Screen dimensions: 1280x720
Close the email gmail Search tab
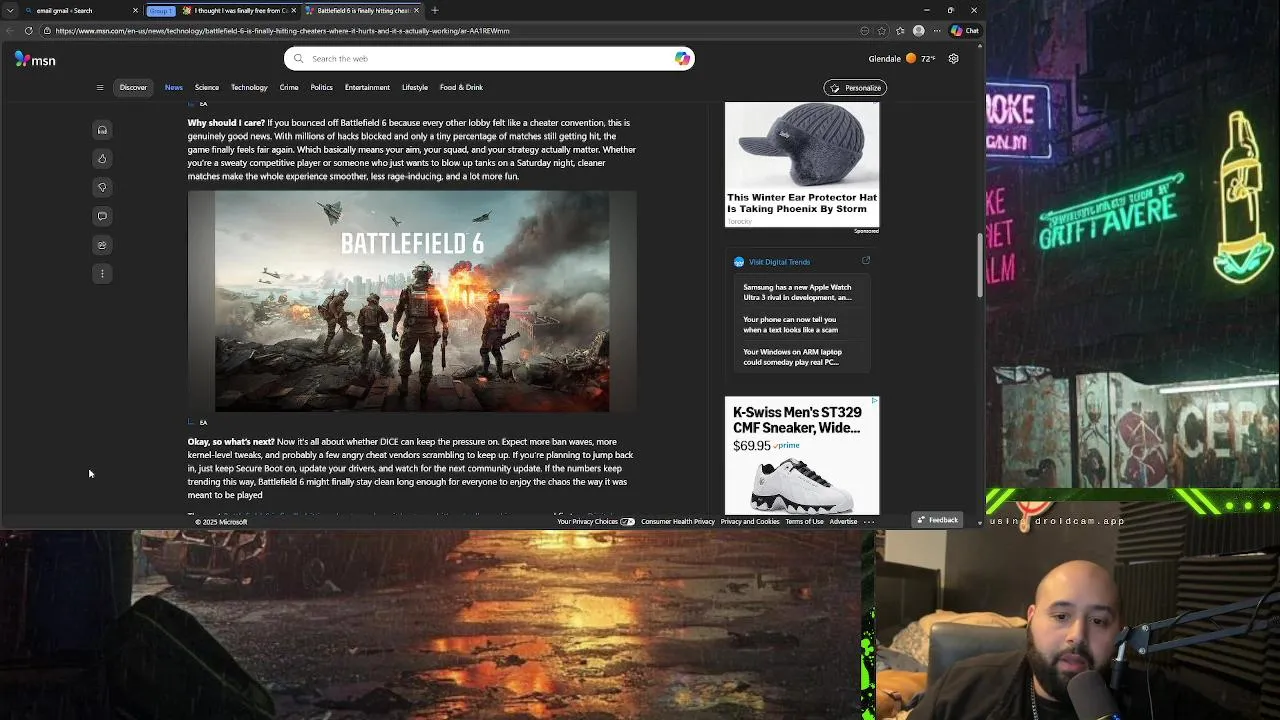pos(135,10)
